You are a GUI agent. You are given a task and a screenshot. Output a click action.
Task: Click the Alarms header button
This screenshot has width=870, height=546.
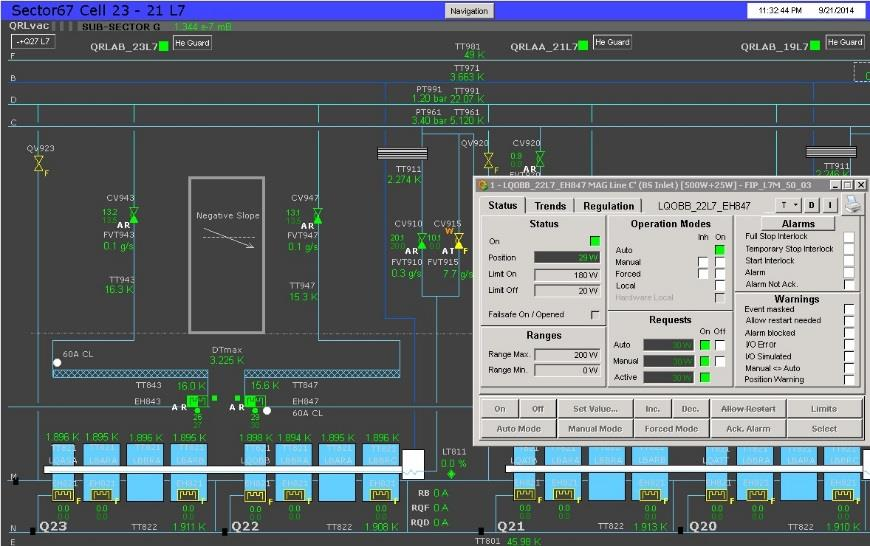(x=798, y=224)
